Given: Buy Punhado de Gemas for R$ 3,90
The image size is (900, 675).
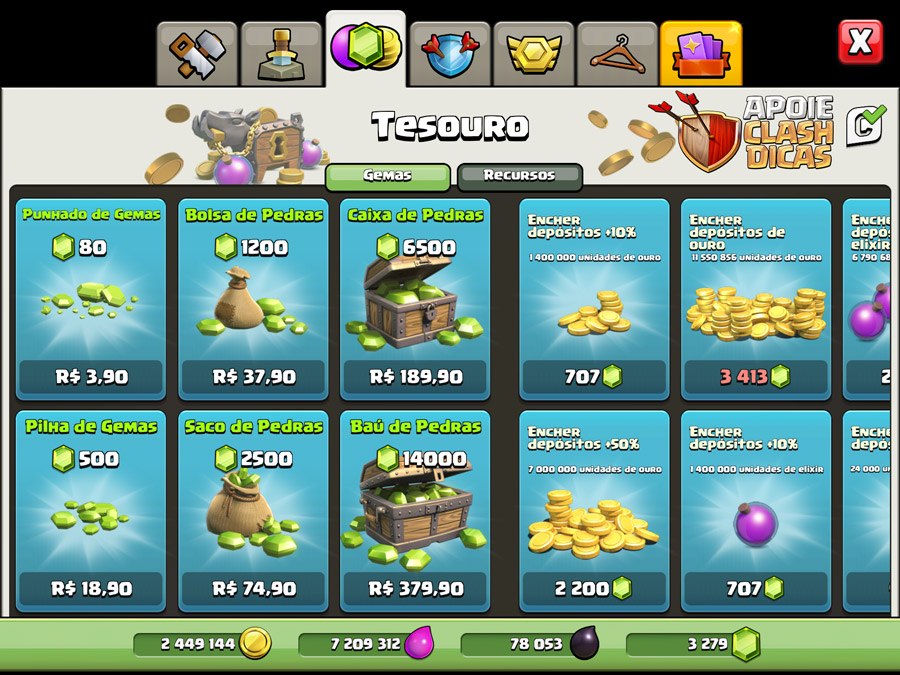Looking at the screenshot, I should [91, 299].
